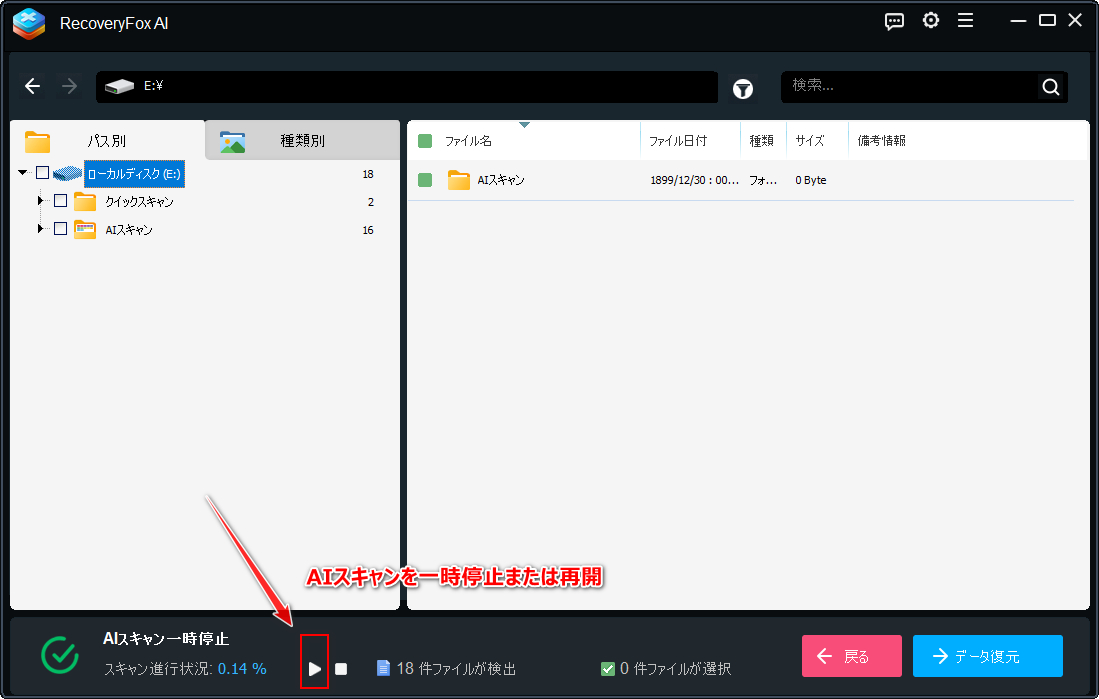Click the count 16 beside AIスキャン
The image size is (1099, 699).
tap(368, 230)
